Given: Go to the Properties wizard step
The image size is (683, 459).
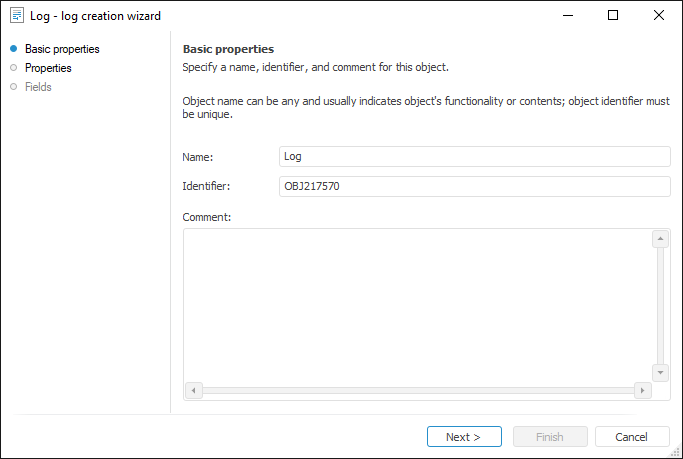Looking at the screenshot, I should 48,68.
